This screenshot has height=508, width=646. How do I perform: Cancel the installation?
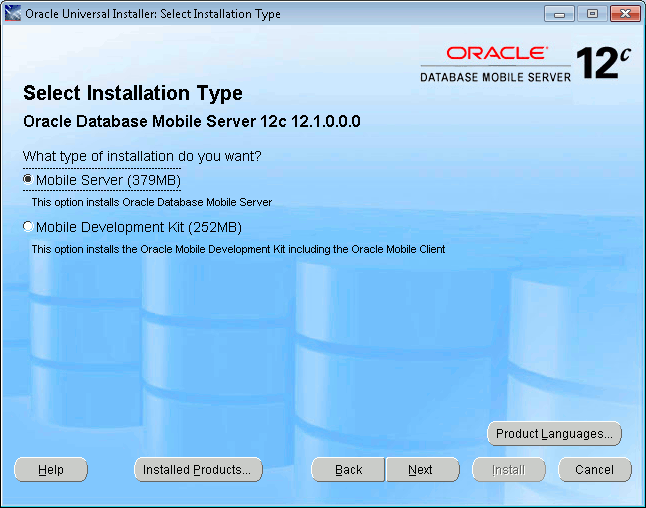click(595, 469)
